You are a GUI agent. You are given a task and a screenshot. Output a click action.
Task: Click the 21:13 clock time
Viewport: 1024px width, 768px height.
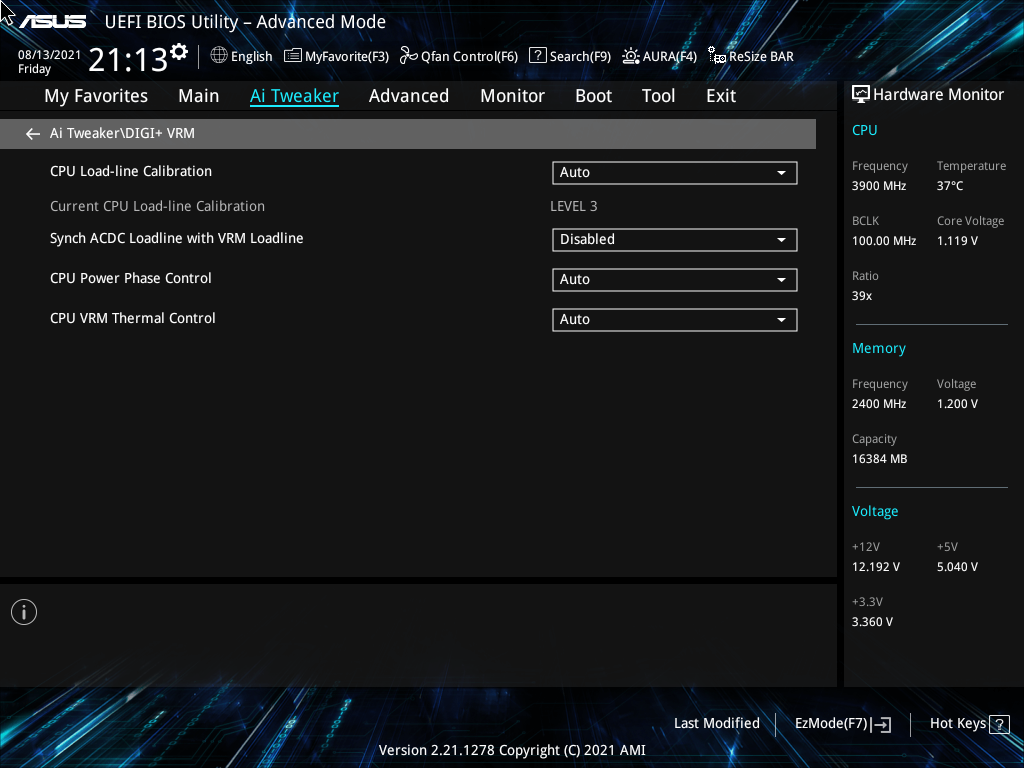click(128, 59)
